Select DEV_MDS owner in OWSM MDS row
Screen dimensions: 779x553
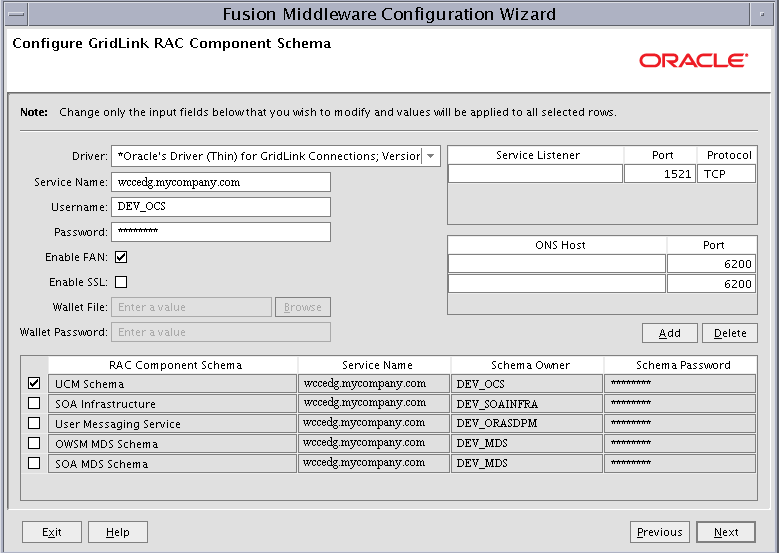[x=527, y=443]
